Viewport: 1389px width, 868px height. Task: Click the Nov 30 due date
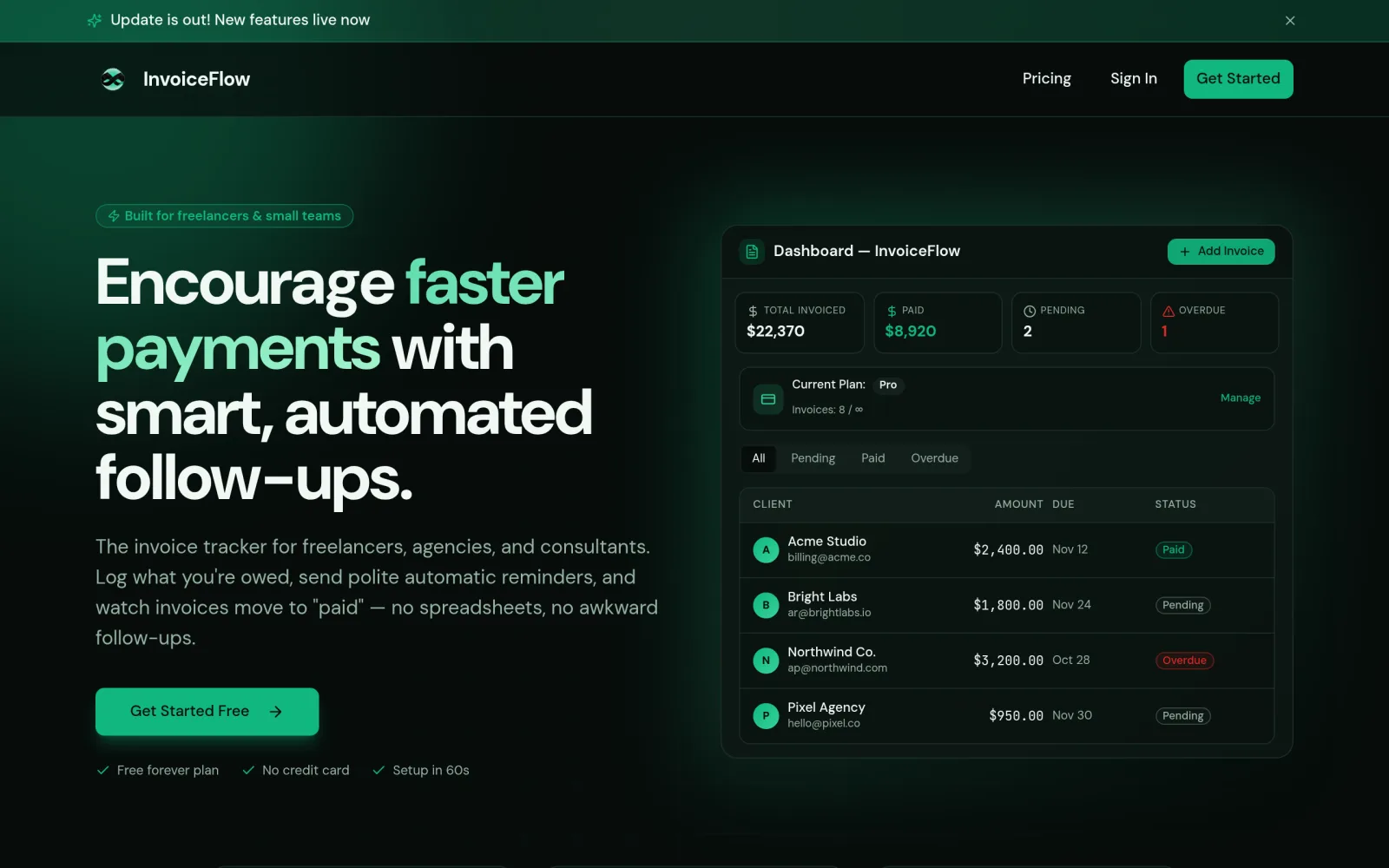click(x=1071, y=715)
